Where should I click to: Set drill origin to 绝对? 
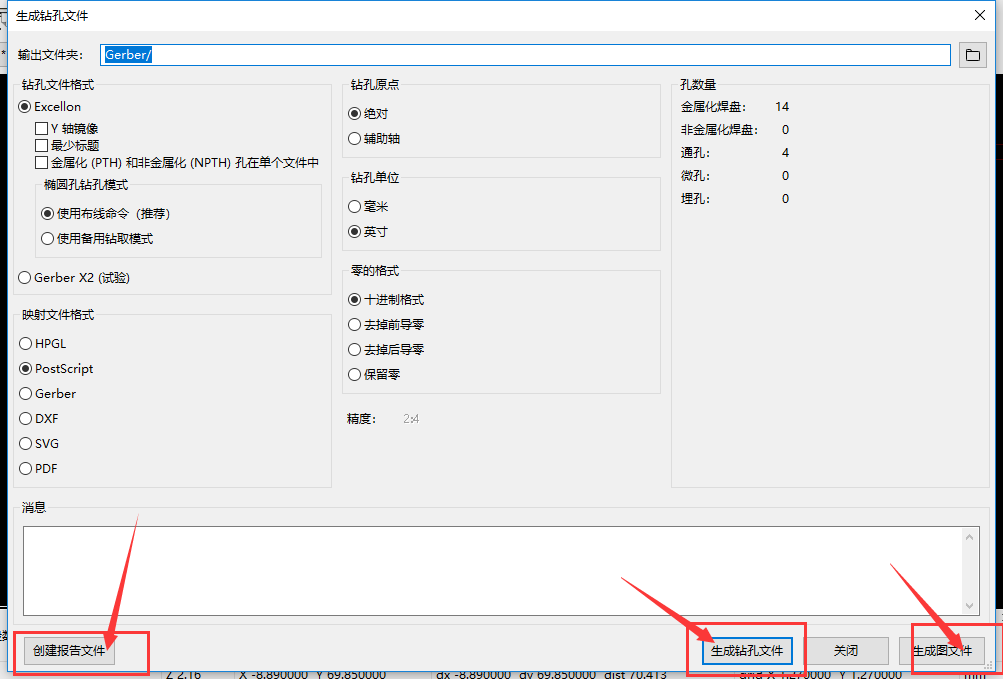[x=368, y=114]
